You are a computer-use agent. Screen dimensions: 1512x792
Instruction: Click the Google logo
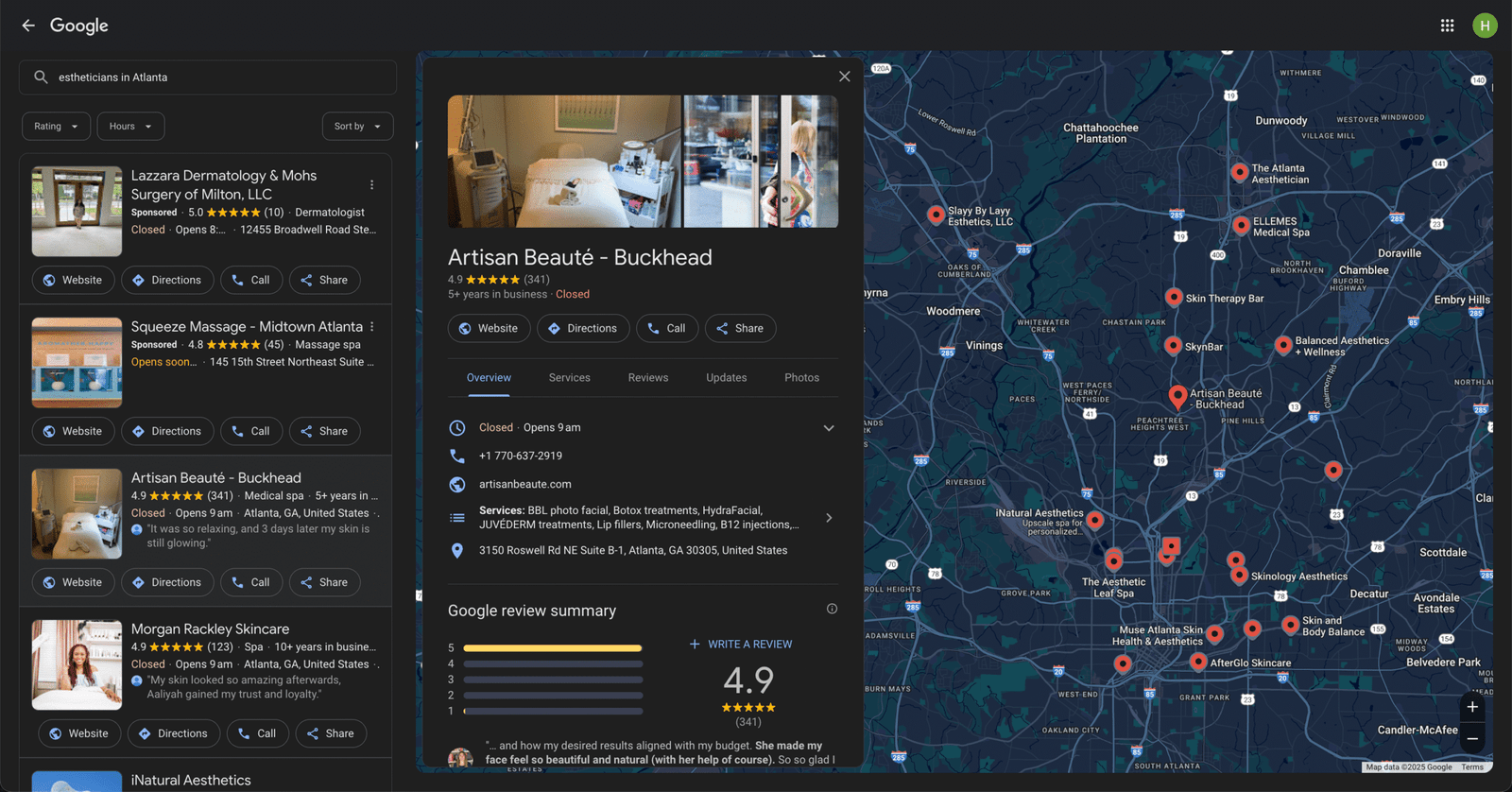(x=79, y=26)
